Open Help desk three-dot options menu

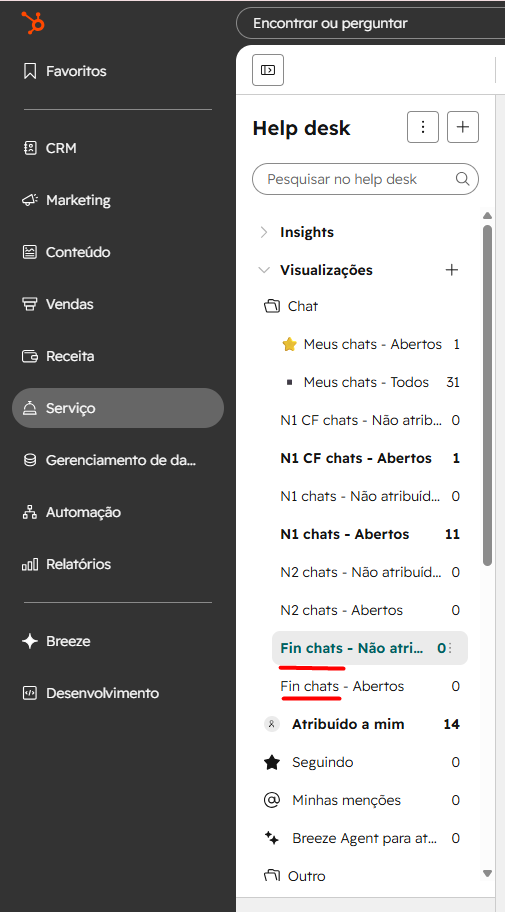pos(423,127)
